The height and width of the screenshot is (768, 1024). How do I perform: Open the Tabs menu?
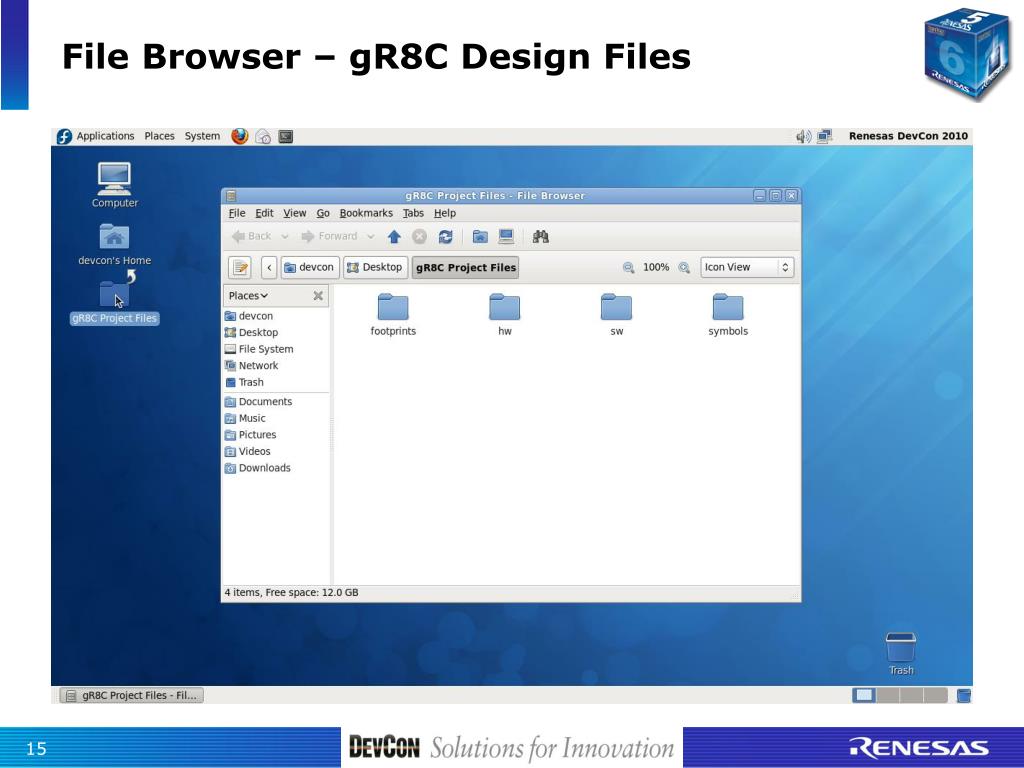413,214
